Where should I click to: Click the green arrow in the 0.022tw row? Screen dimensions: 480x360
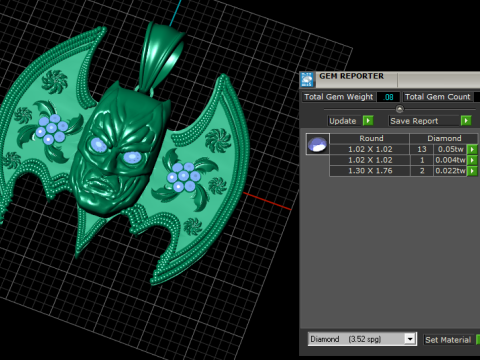[472, 171]
